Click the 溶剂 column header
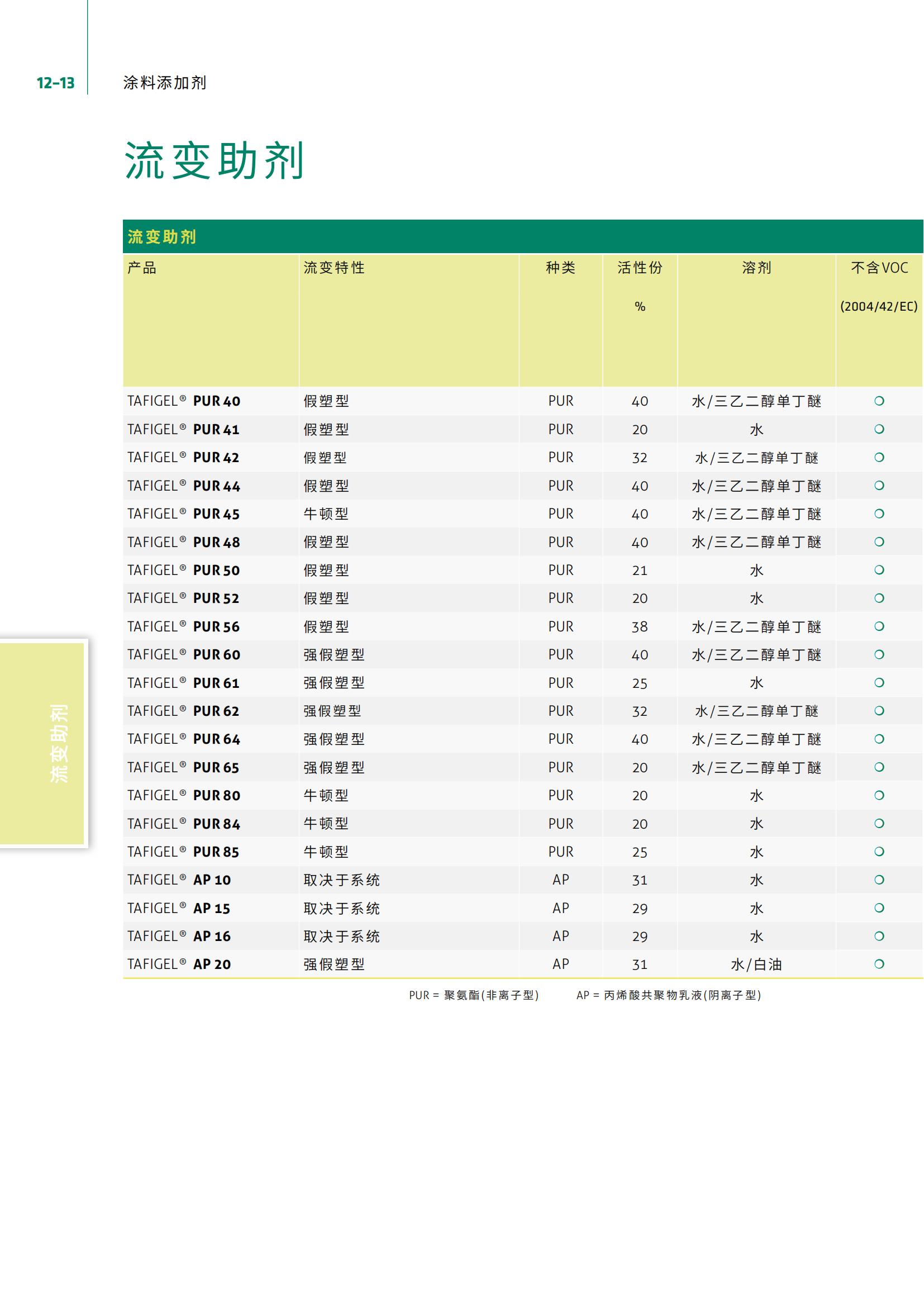This screenshot has width=924, height=1307. point(756,268)
